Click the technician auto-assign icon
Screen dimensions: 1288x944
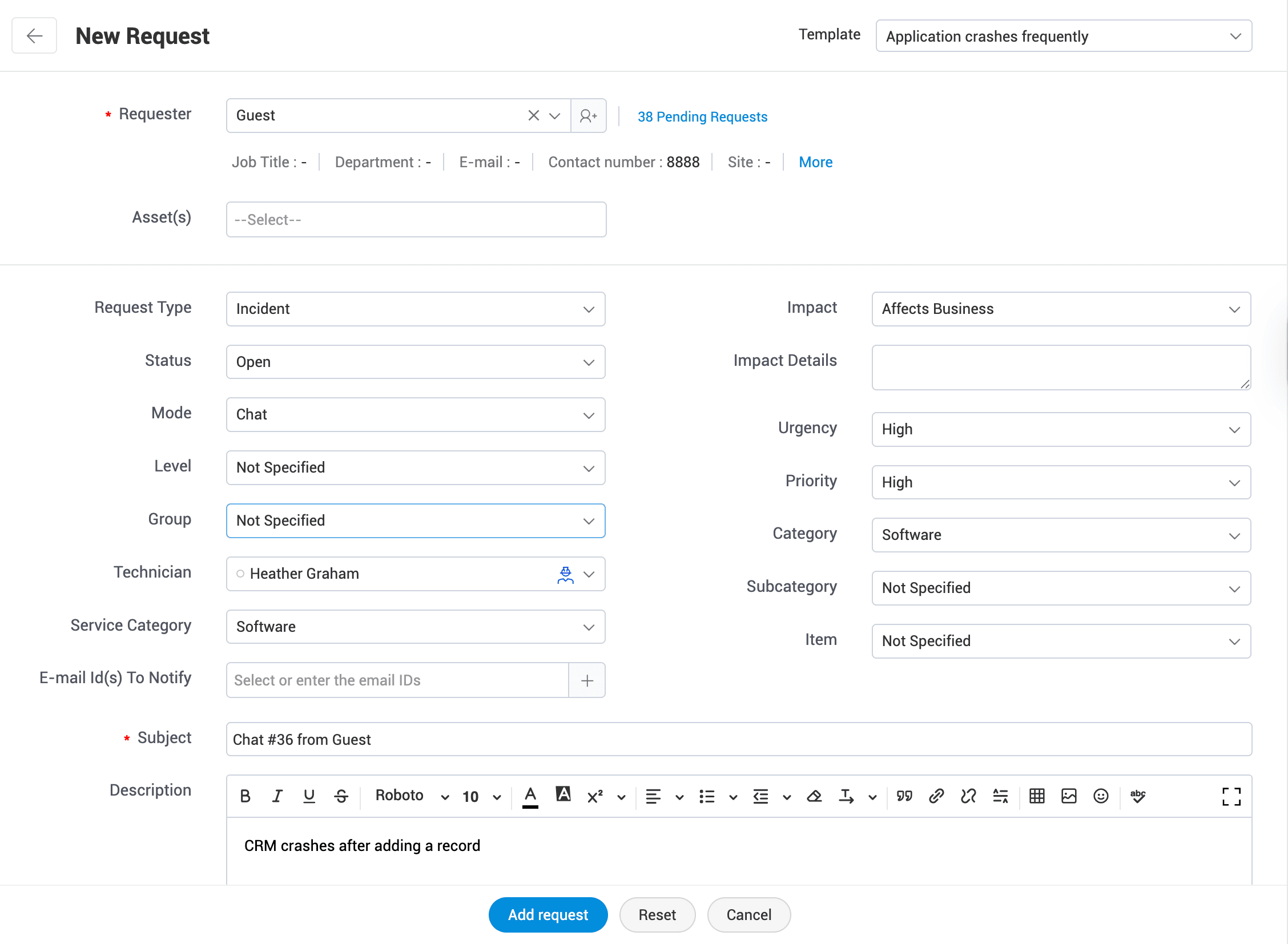pyautogui.click(x=565, y=574)
